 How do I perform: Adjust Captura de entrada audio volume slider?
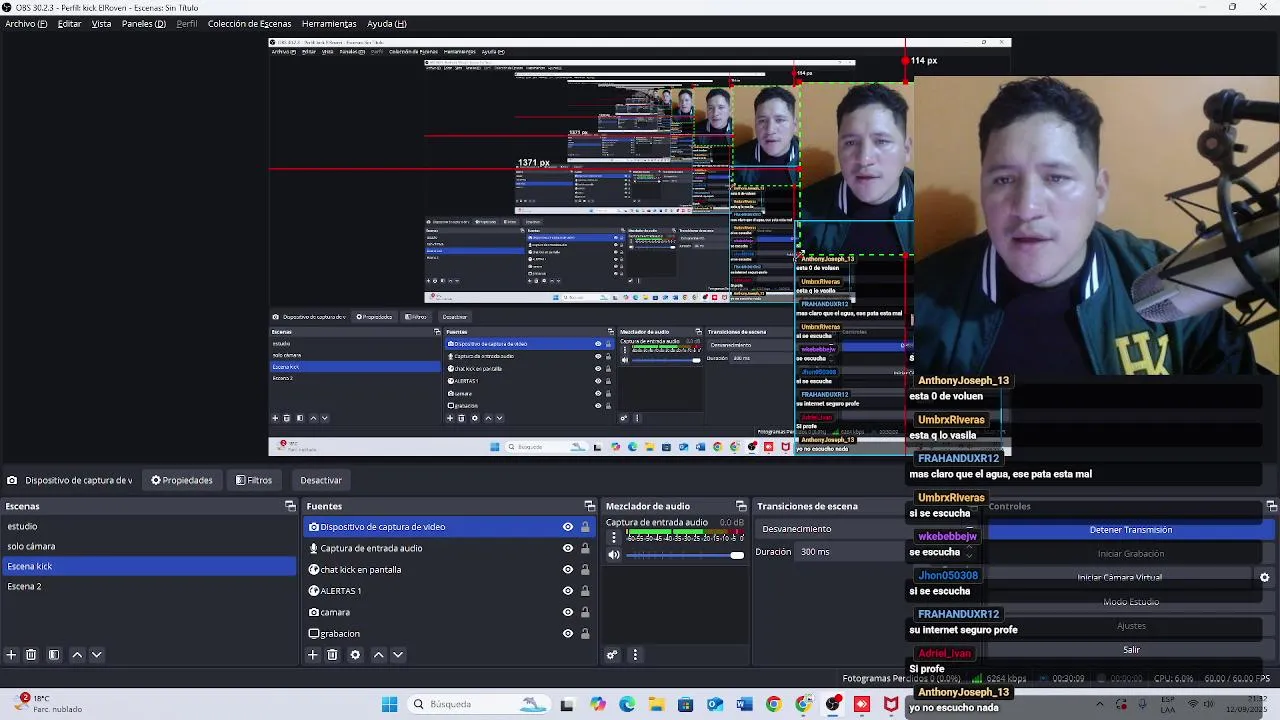click(x=685, y=555)
